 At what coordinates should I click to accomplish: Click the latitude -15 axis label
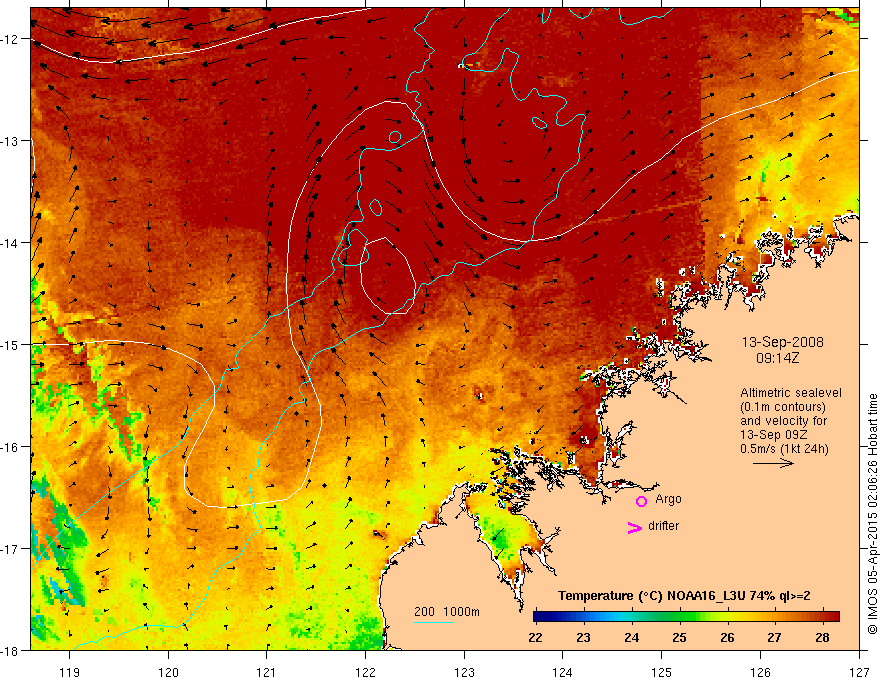click(x=10, y=344)
